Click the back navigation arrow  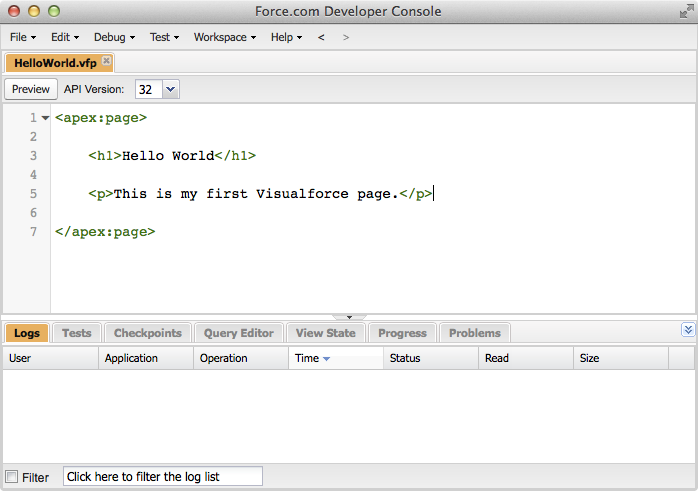tap(321, 37)
